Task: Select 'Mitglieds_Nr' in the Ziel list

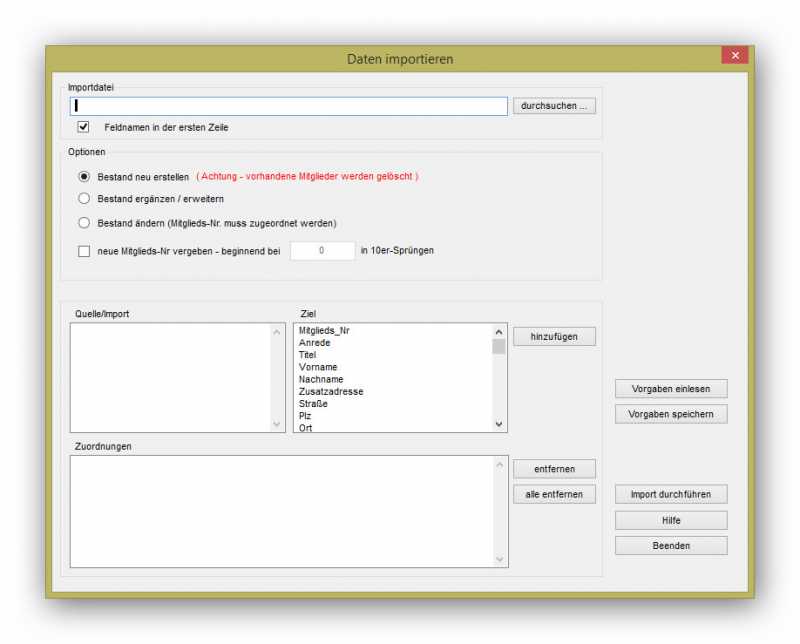Action: (324, 331)
